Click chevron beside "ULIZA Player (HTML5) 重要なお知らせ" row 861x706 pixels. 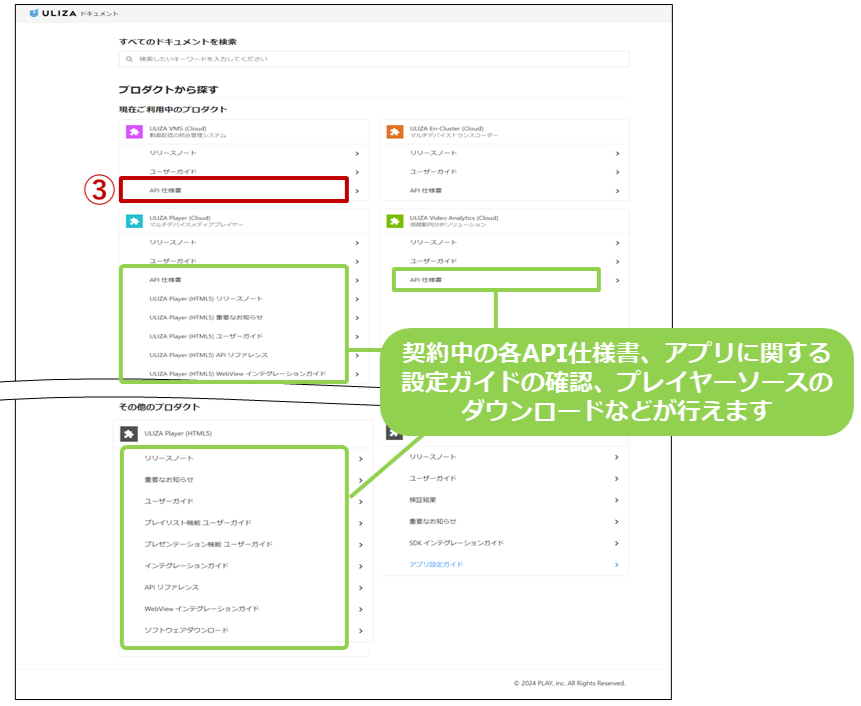pyautogui.click(x=357, y=318)
